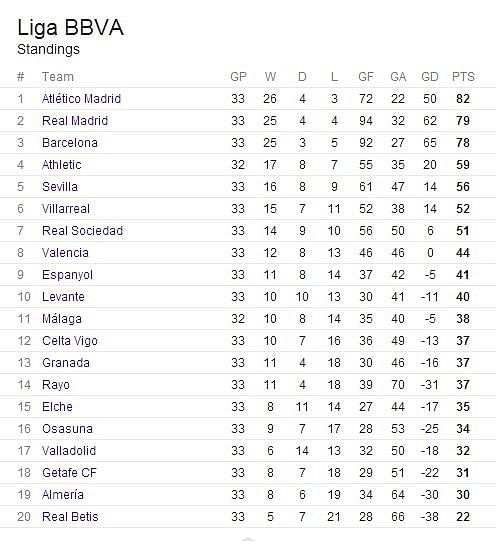Screen dimensions: 496x548
Task: Select the Elche team entry
Action: point(57,407)
